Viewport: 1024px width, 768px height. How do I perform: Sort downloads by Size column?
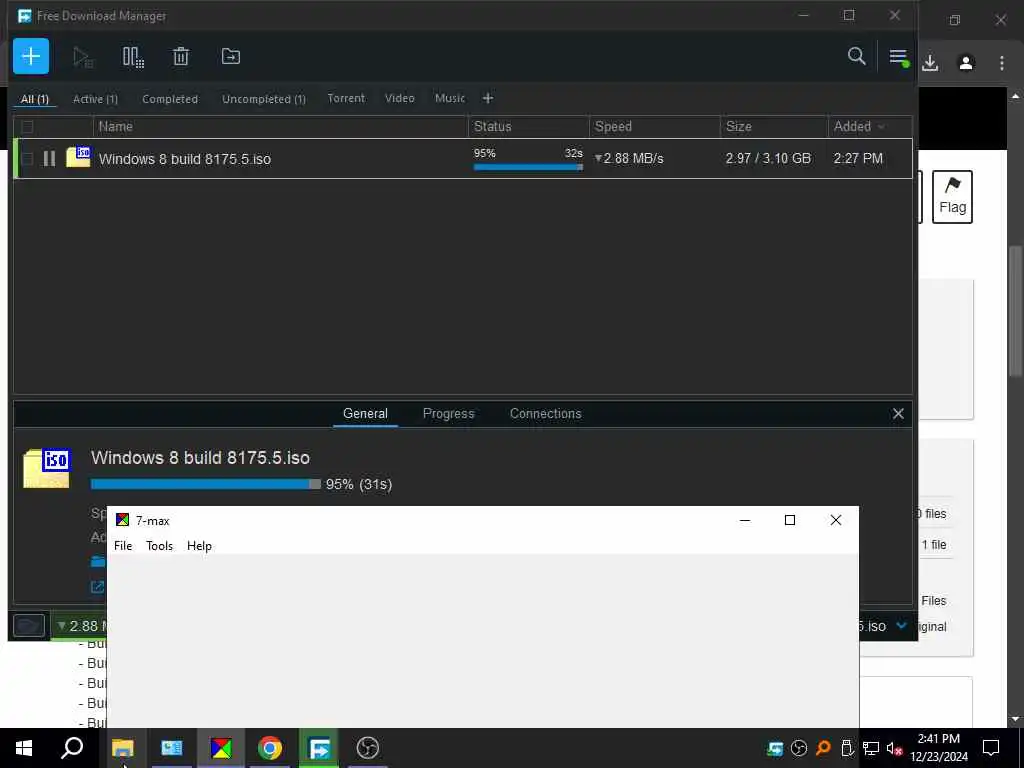pyautogui.click(x=774, y=127)
